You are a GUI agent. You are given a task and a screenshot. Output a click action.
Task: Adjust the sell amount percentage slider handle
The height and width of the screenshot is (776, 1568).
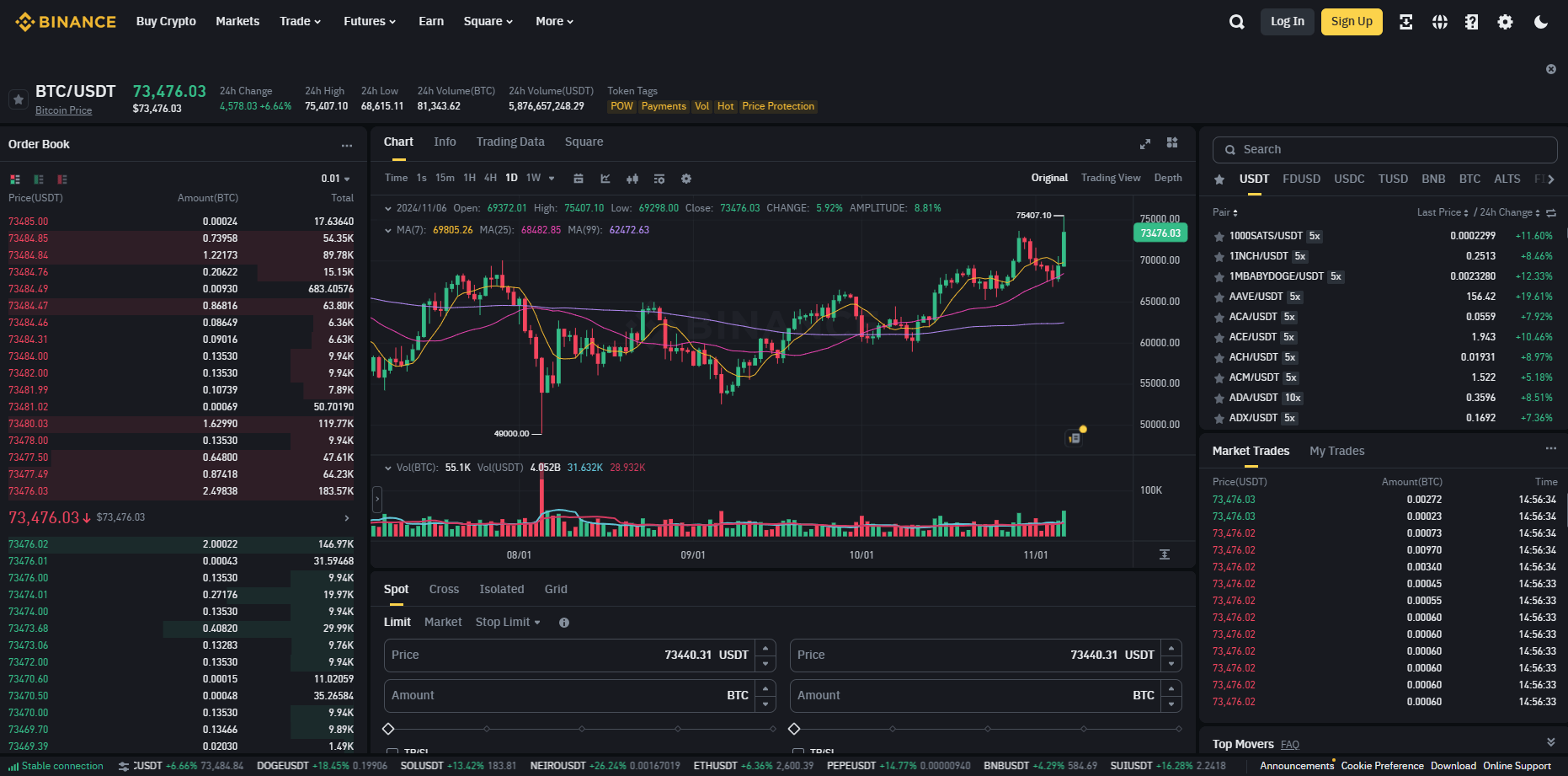tap(794, 729)
